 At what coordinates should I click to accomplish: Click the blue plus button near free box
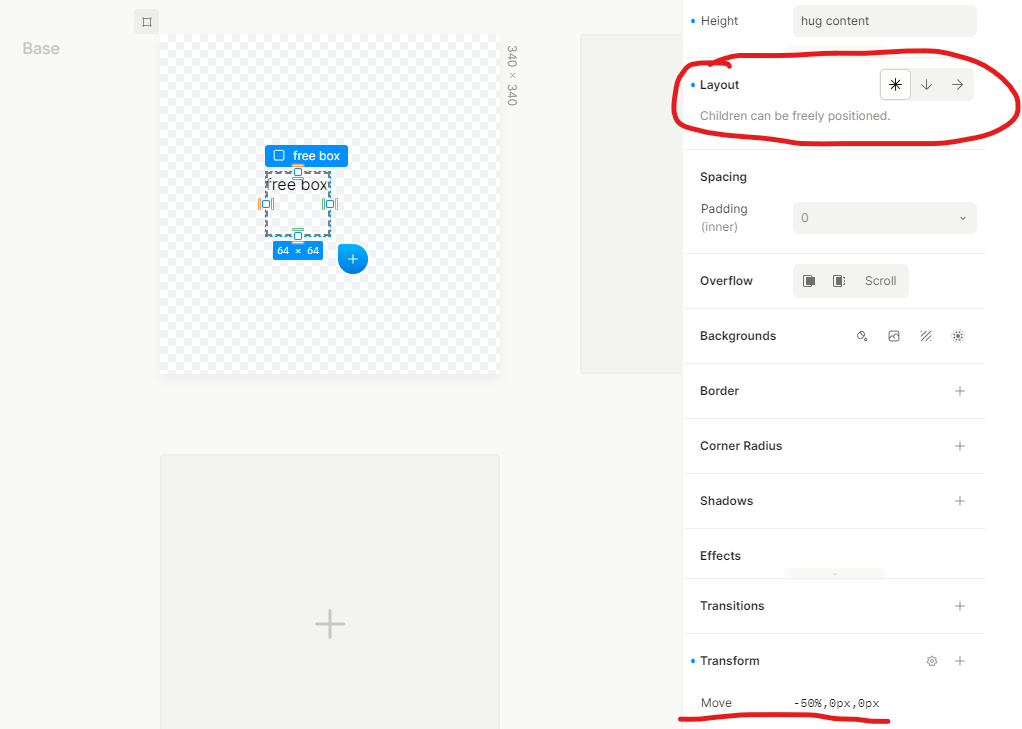(353, 259)
